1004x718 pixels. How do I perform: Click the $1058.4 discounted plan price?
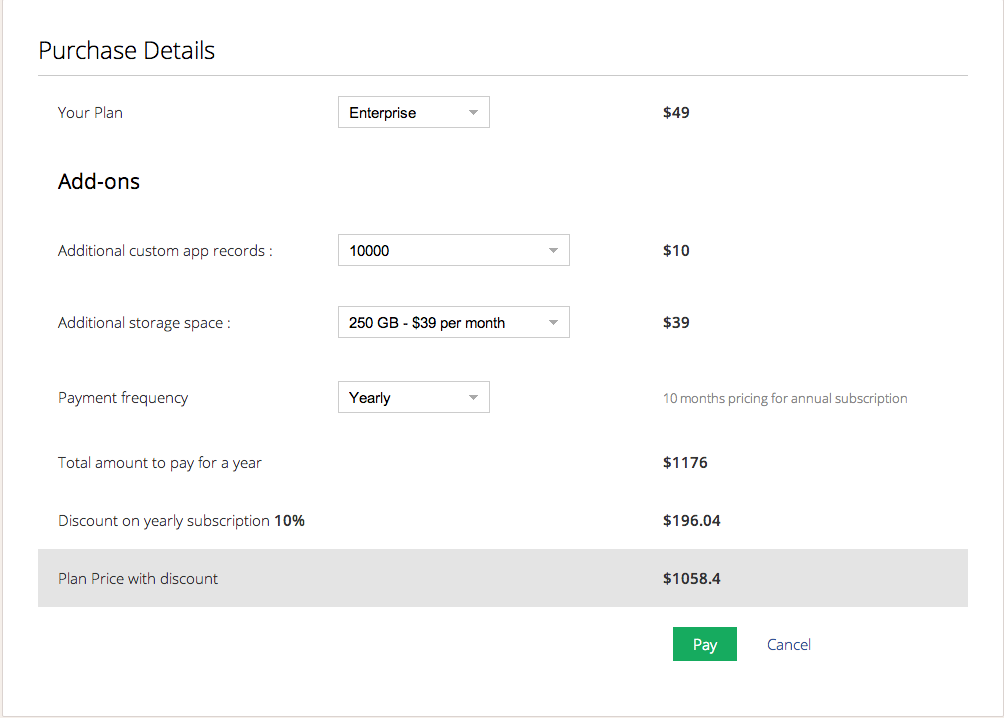point(690,579)
